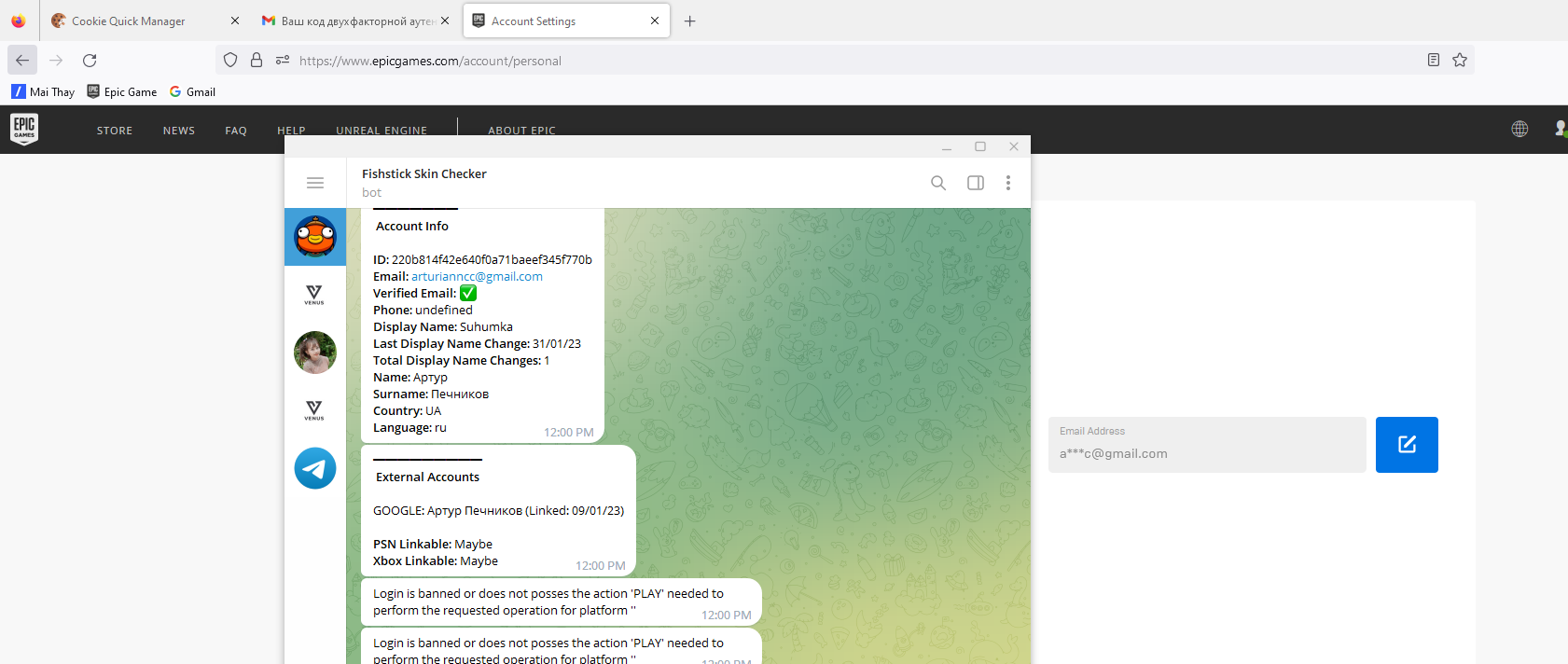The image size is (1568, 664).
Task: Open the Telegram hamburger menu
Action: [x=315, y=183]
